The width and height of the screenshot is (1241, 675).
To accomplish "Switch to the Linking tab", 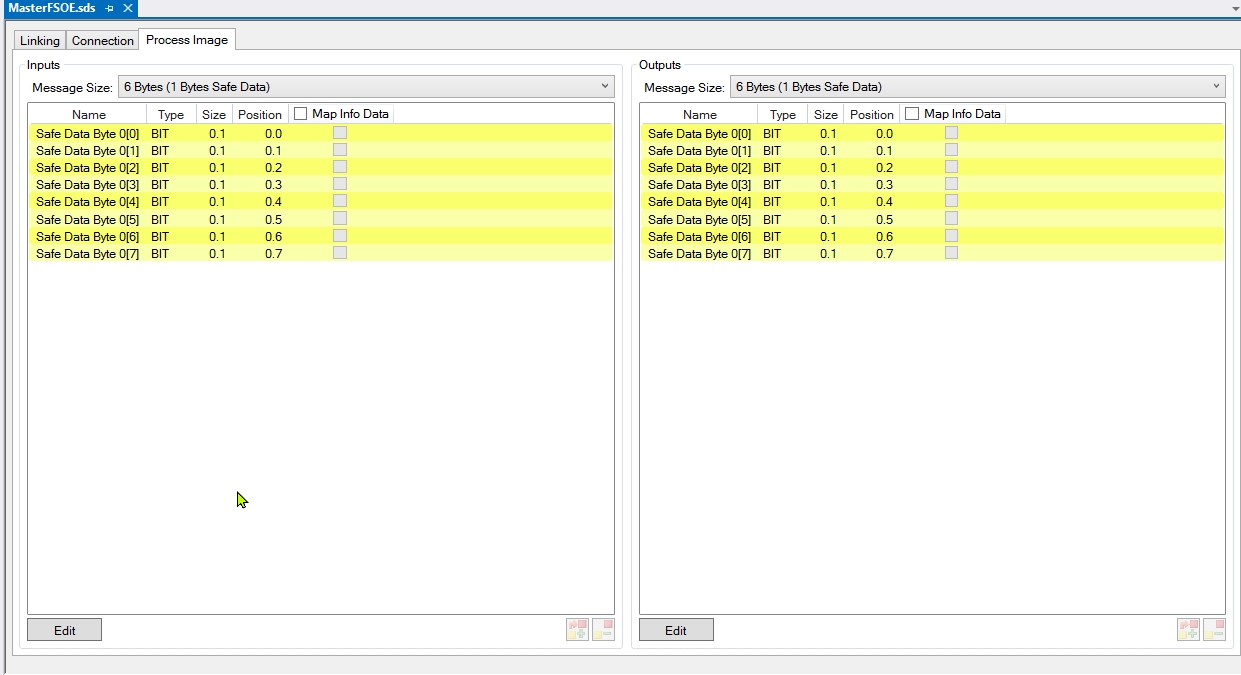I will (40, 41).
